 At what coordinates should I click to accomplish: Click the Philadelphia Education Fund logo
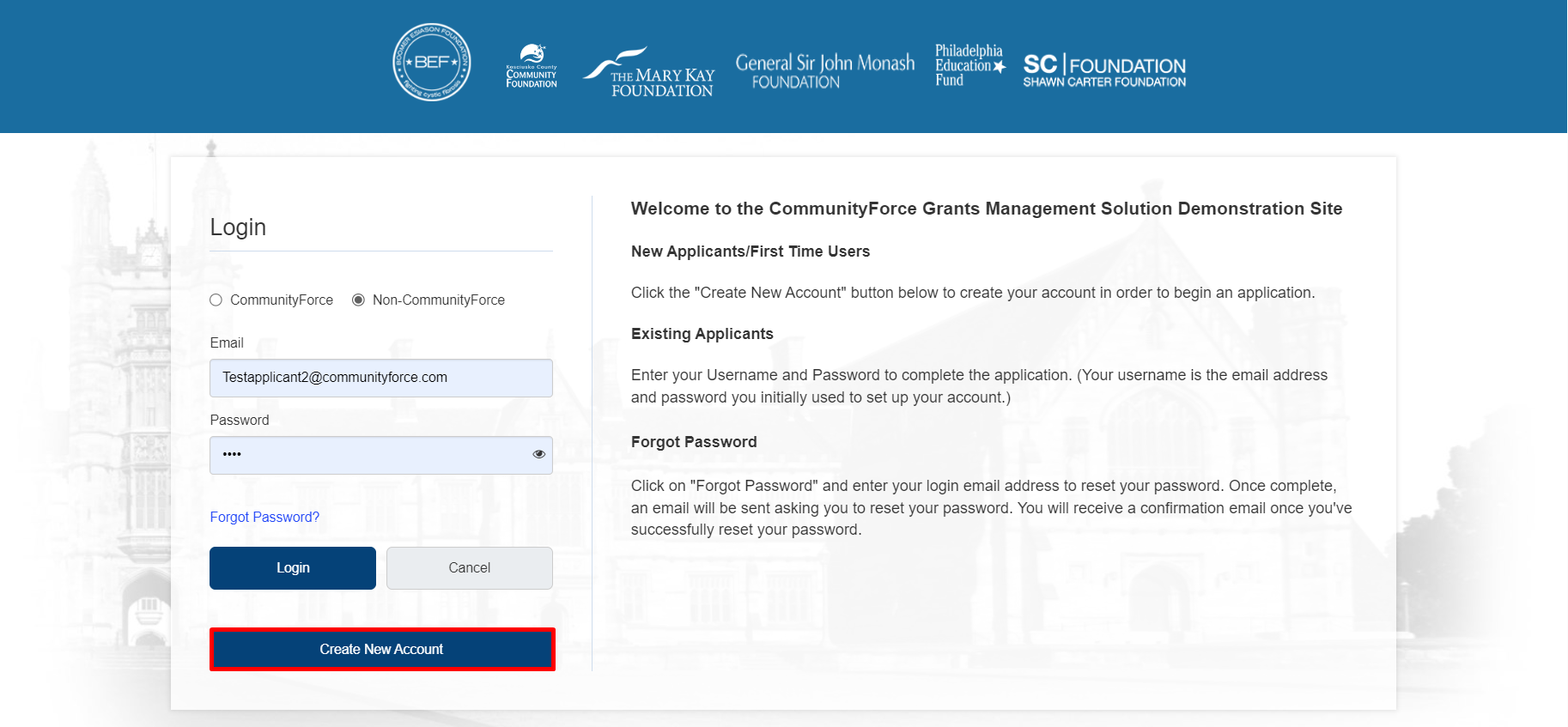[969, 65]
